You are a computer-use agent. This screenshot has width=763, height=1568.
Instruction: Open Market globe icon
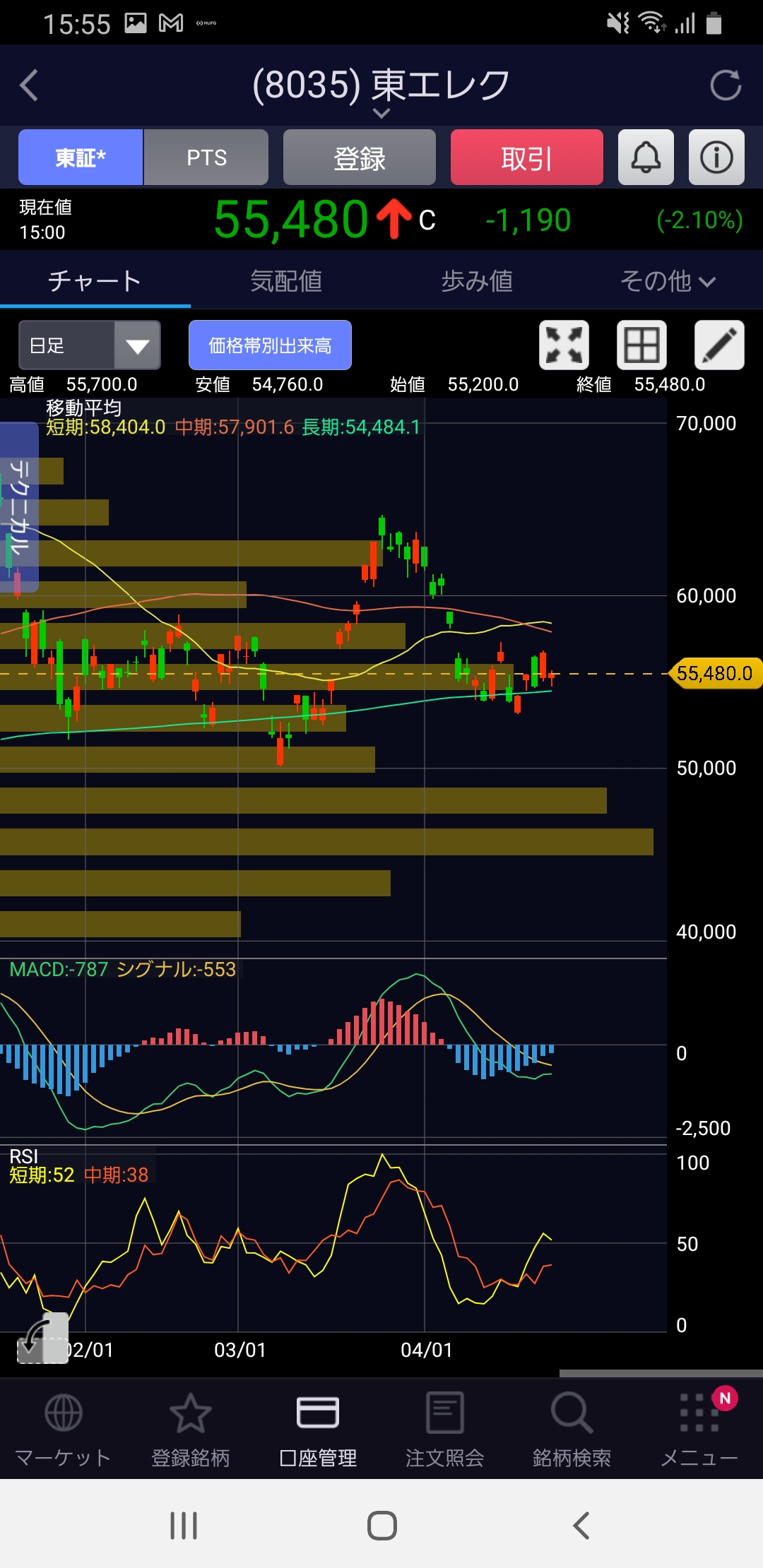point(64,1413)
